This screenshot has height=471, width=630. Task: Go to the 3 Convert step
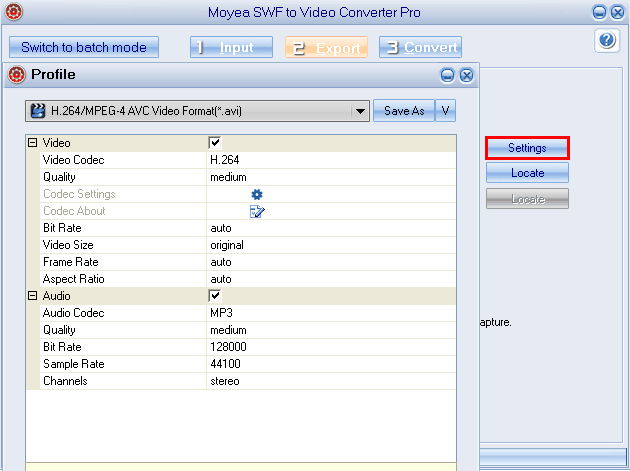coord(420,47)
